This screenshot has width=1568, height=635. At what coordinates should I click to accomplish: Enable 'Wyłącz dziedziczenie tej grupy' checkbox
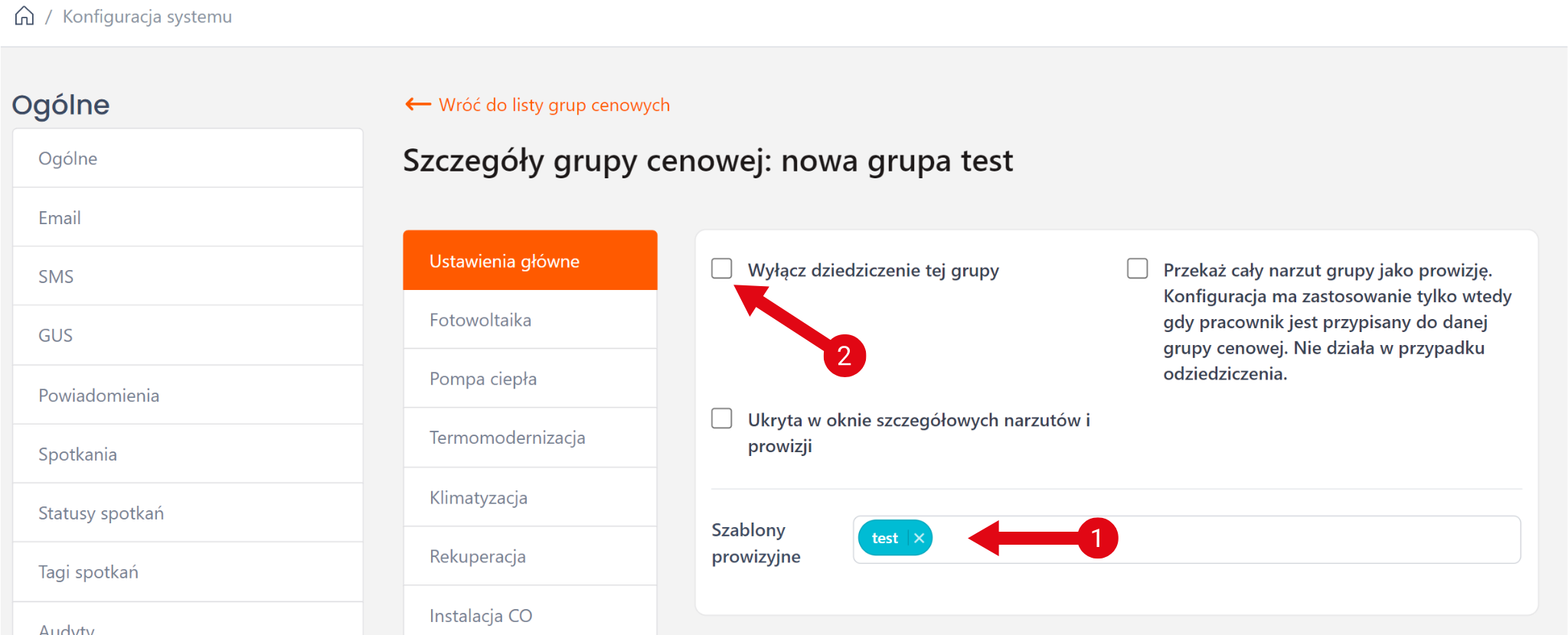pyautogui.click(x=722, y=269)
